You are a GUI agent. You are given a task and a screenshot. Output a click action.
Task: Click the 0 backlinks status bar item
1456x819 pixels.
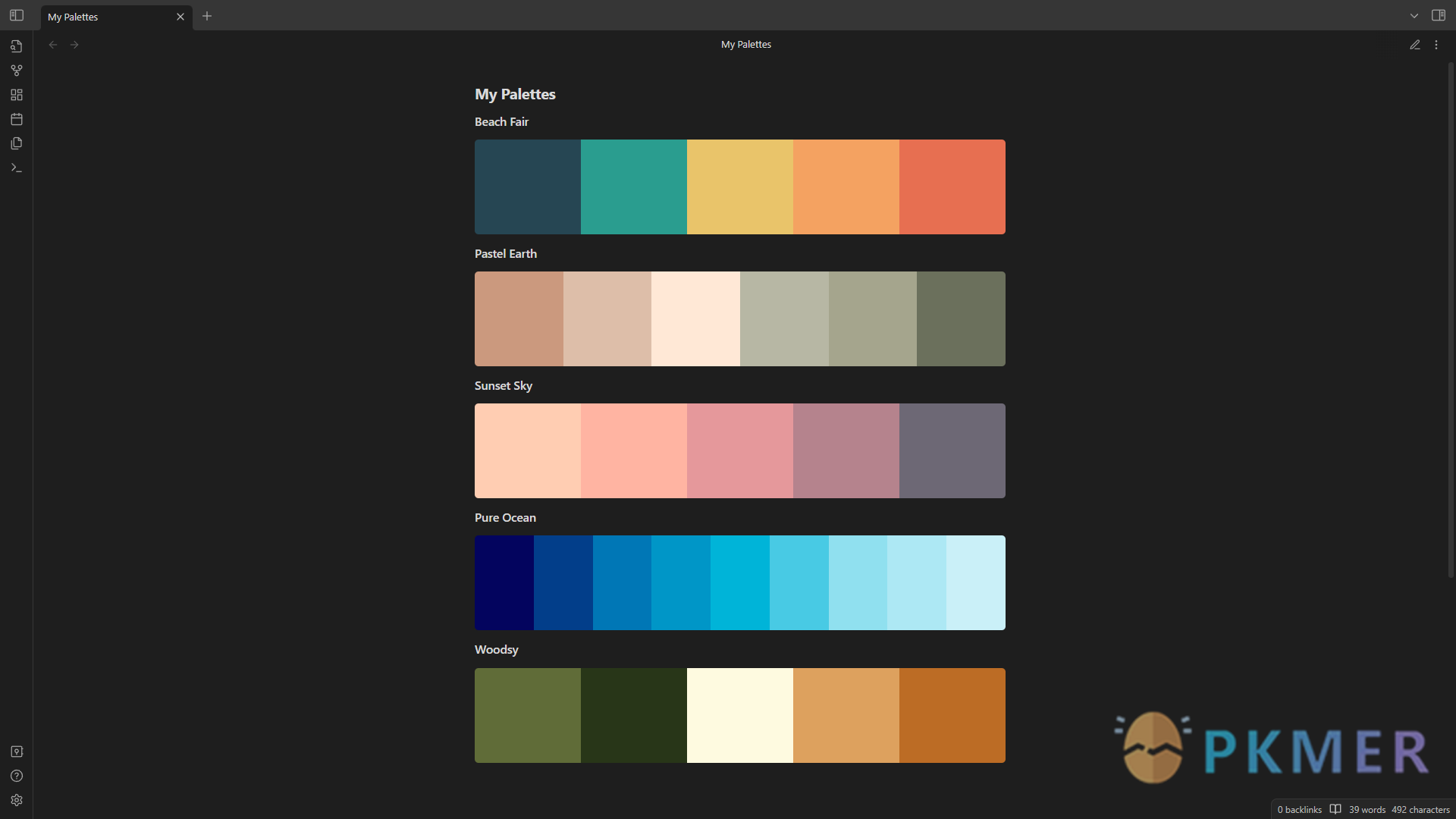(x=1298, y=809)
